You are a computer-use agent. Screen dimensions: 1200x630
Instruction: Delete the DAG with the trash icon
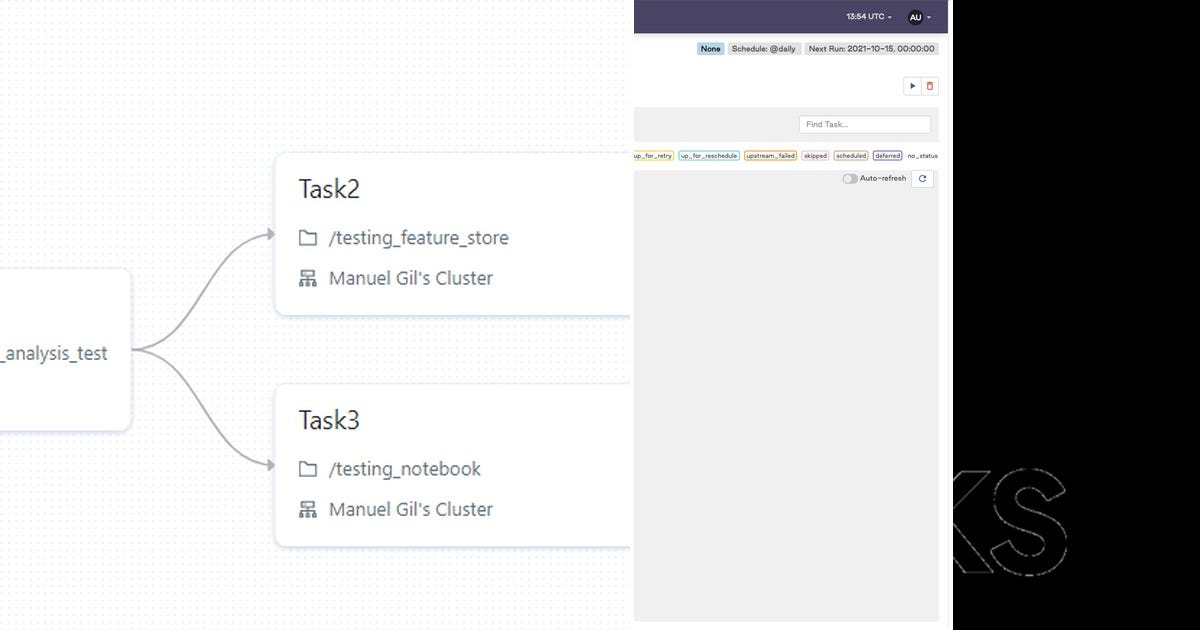930,86
